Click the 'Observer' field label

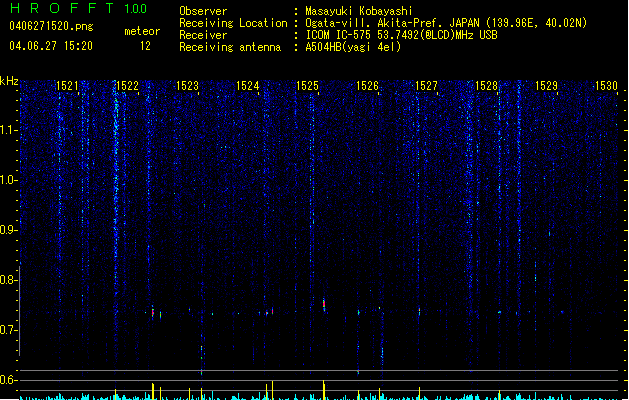click(203, 11)
